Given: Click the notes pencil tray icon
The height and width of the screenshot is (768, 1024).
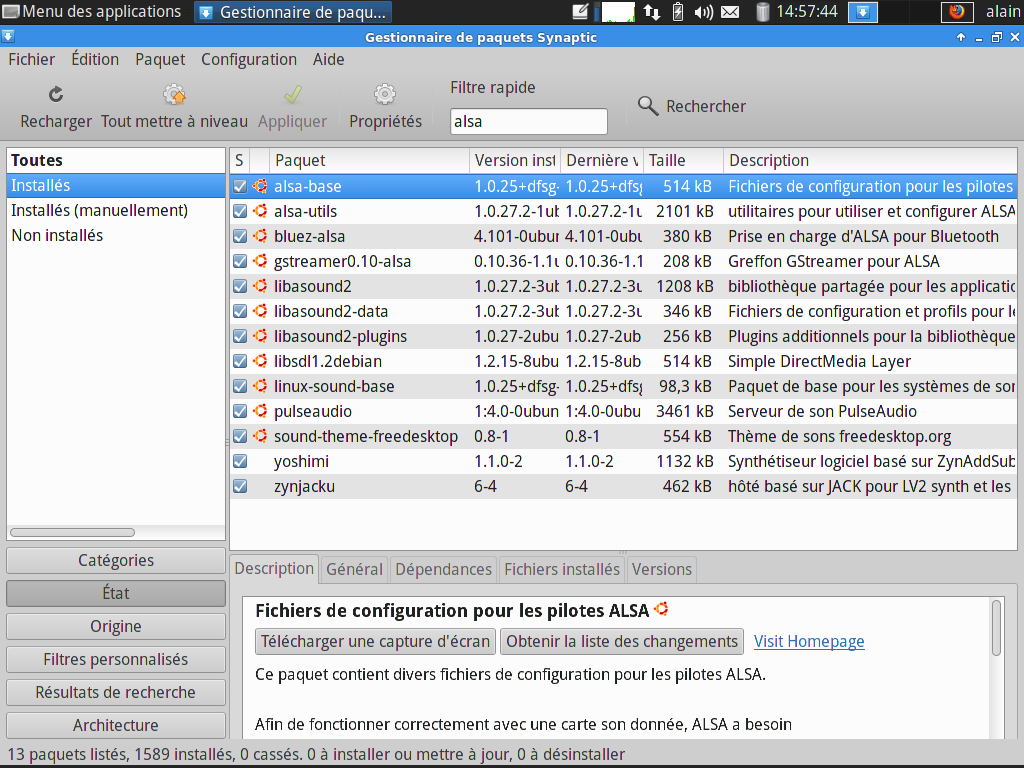Looking at the screenshot, I should 581,12.
